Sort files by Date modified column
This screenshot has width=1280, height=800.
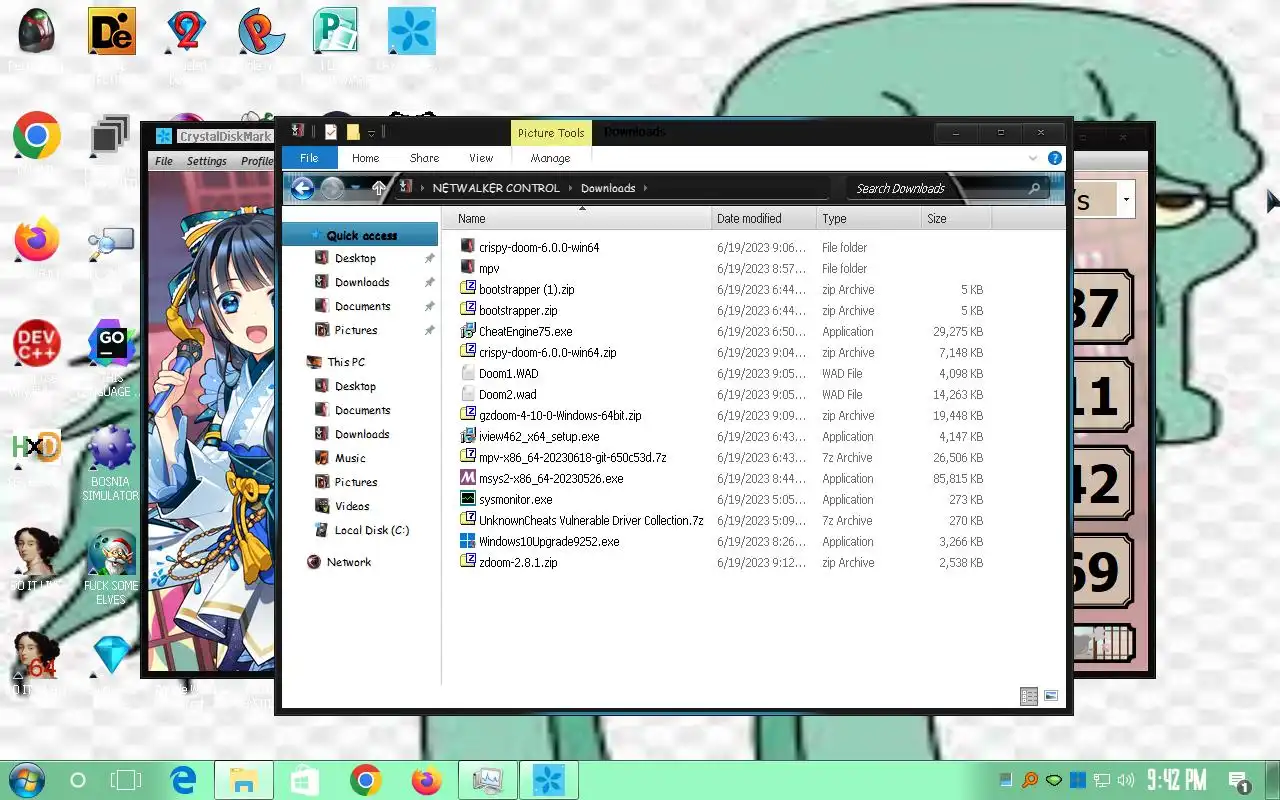pos(764,218)
